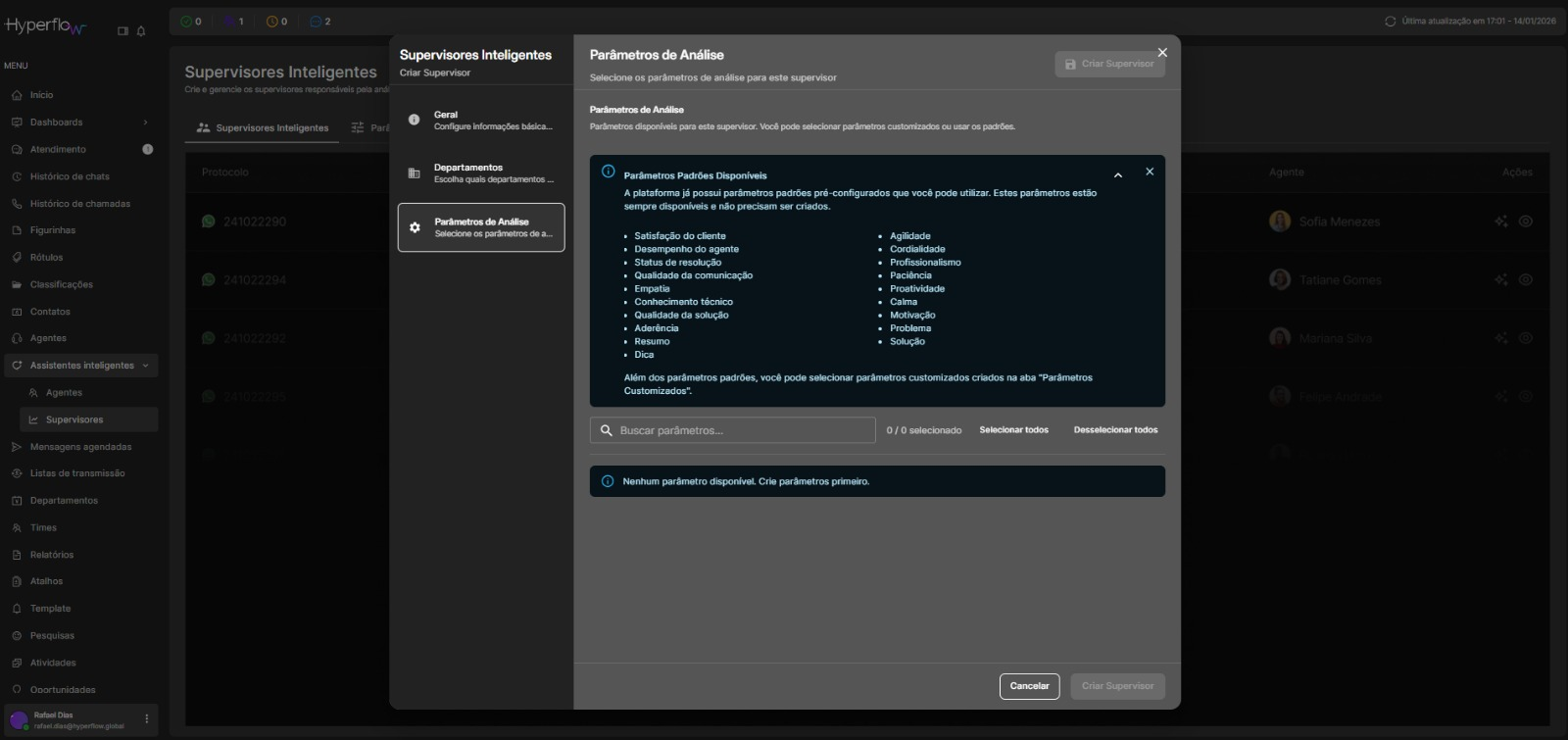Toggle the sidebar panel icon near logo
Screen dimensions: 1568x740
(122, 31)
